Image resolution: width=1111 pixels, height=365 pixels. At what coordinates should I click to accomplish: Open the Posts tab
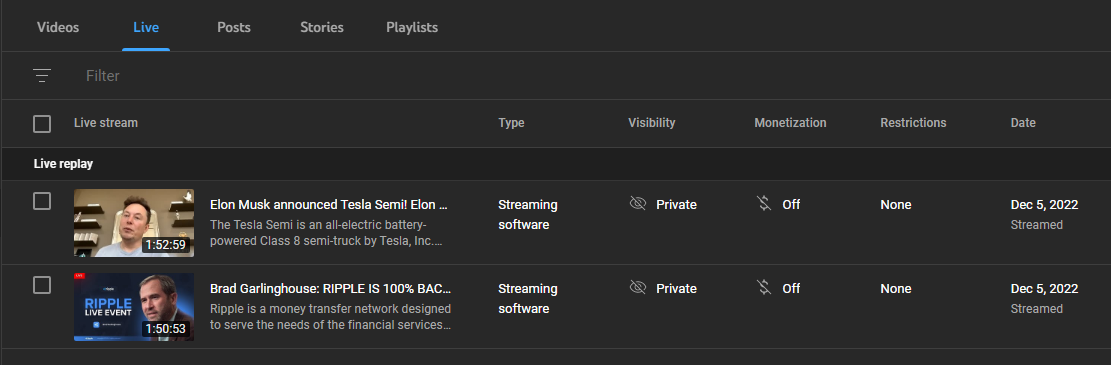(234, 28)
